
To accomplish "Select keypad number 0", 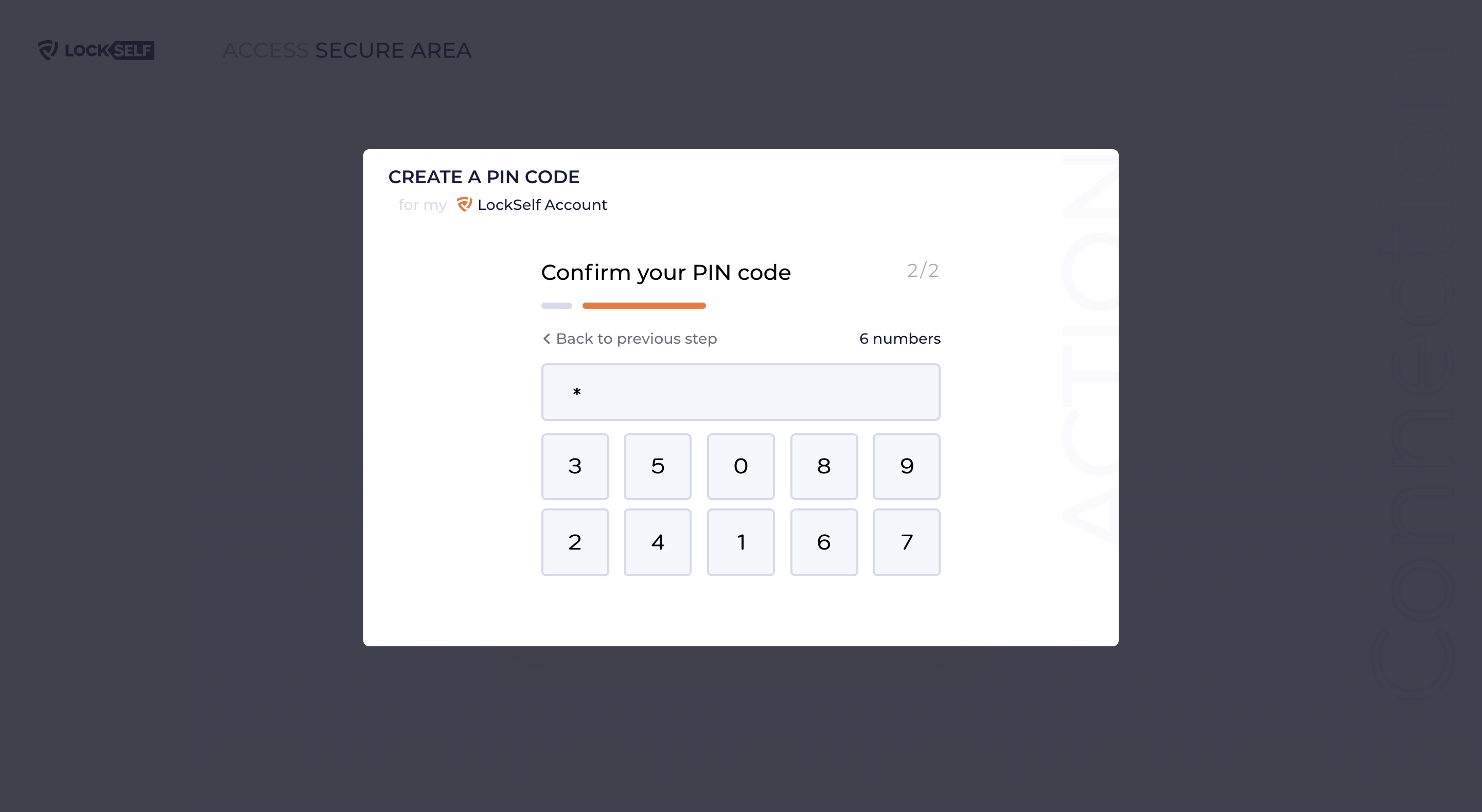I will click(x=740, y=466).
